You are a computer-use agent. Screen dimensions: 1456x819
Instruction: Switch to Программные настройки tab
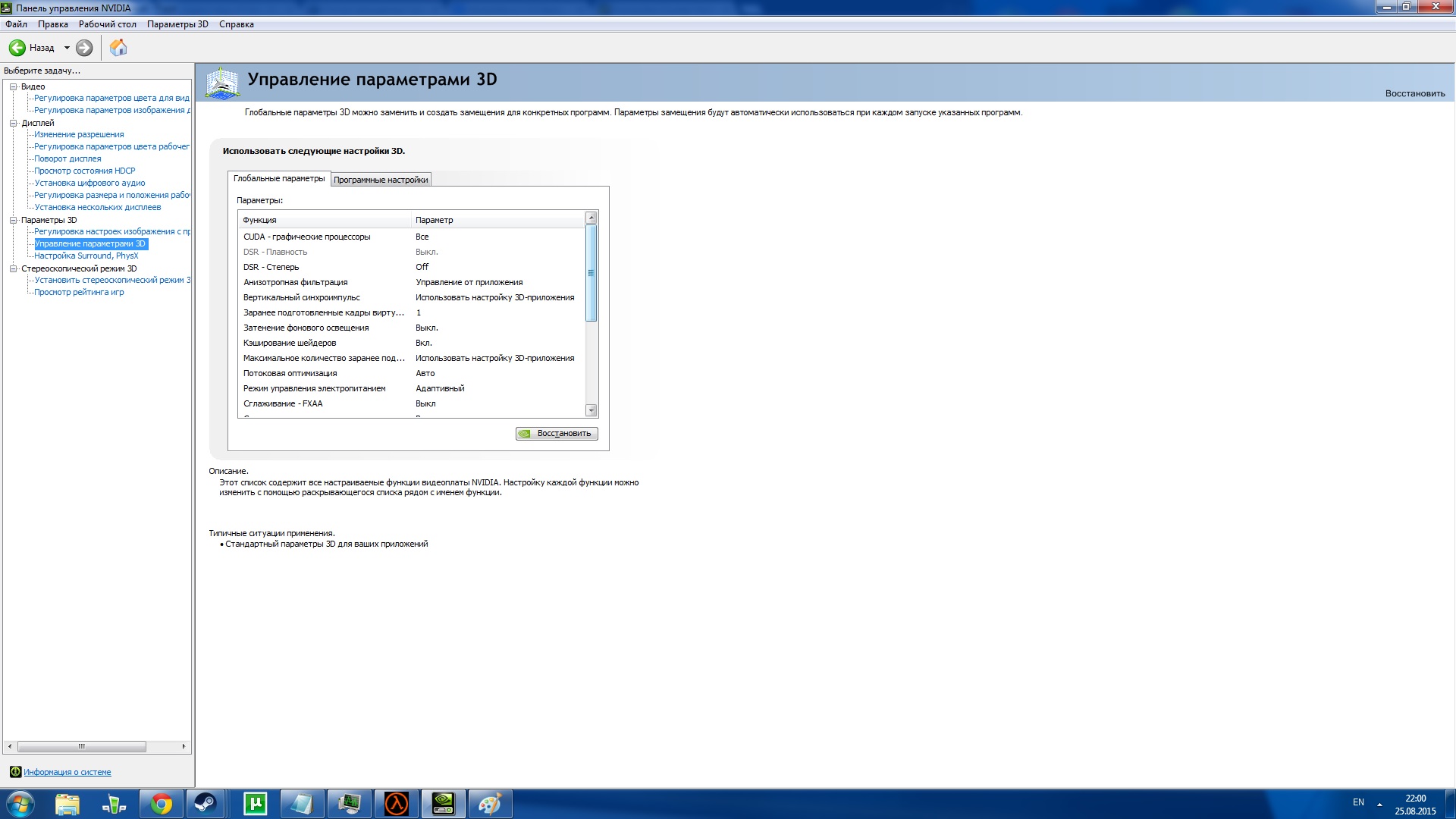point(381,180)
